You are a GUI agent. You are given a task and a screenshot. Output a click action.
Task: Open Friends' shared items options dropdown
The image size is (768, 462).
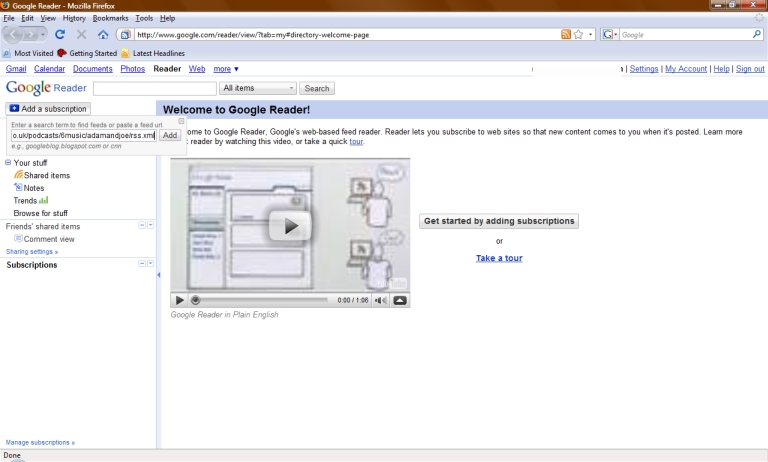(150, 225)
